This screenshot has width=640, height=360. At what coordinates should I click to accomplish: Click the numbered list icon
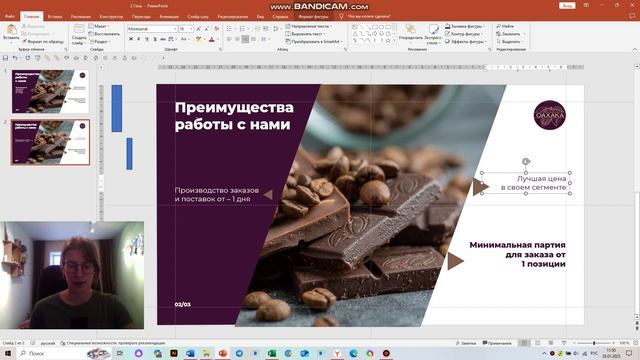pos(243,29)
